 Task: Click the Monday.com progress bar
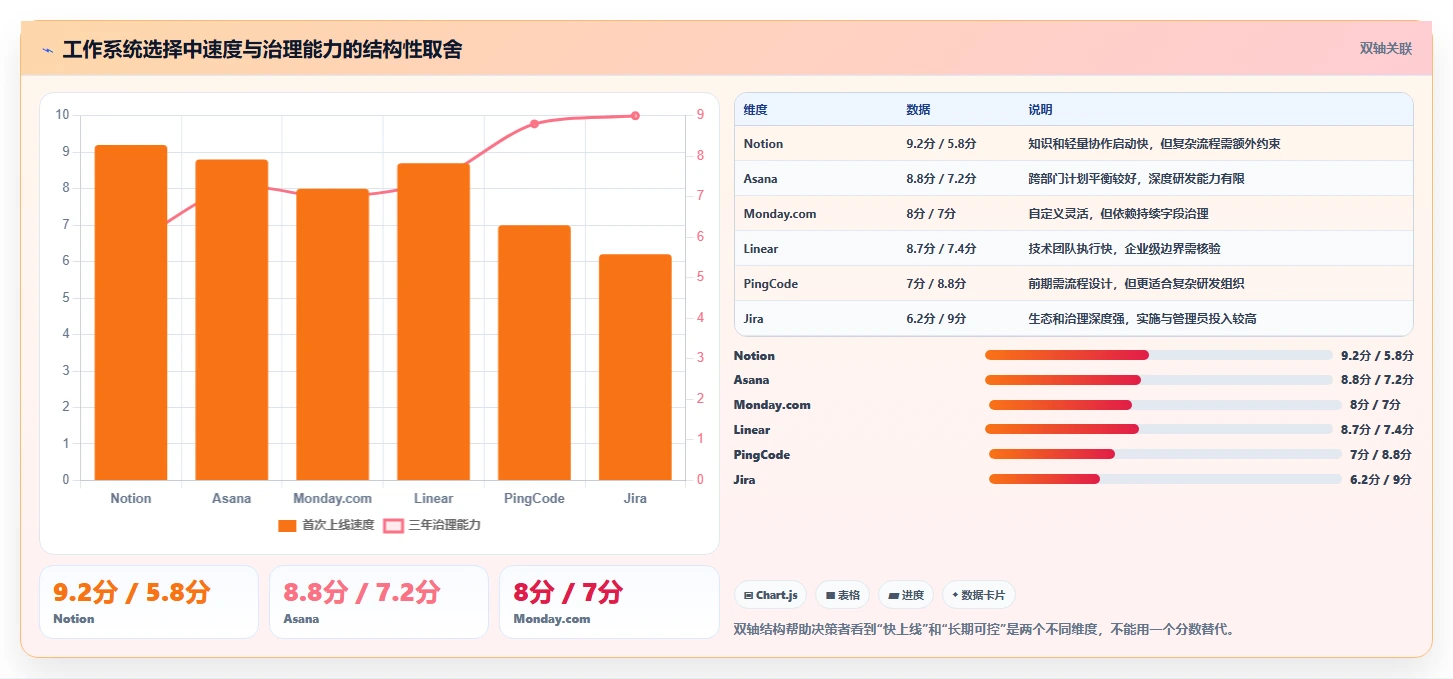pyautogui.click(x=1165, y=405)
